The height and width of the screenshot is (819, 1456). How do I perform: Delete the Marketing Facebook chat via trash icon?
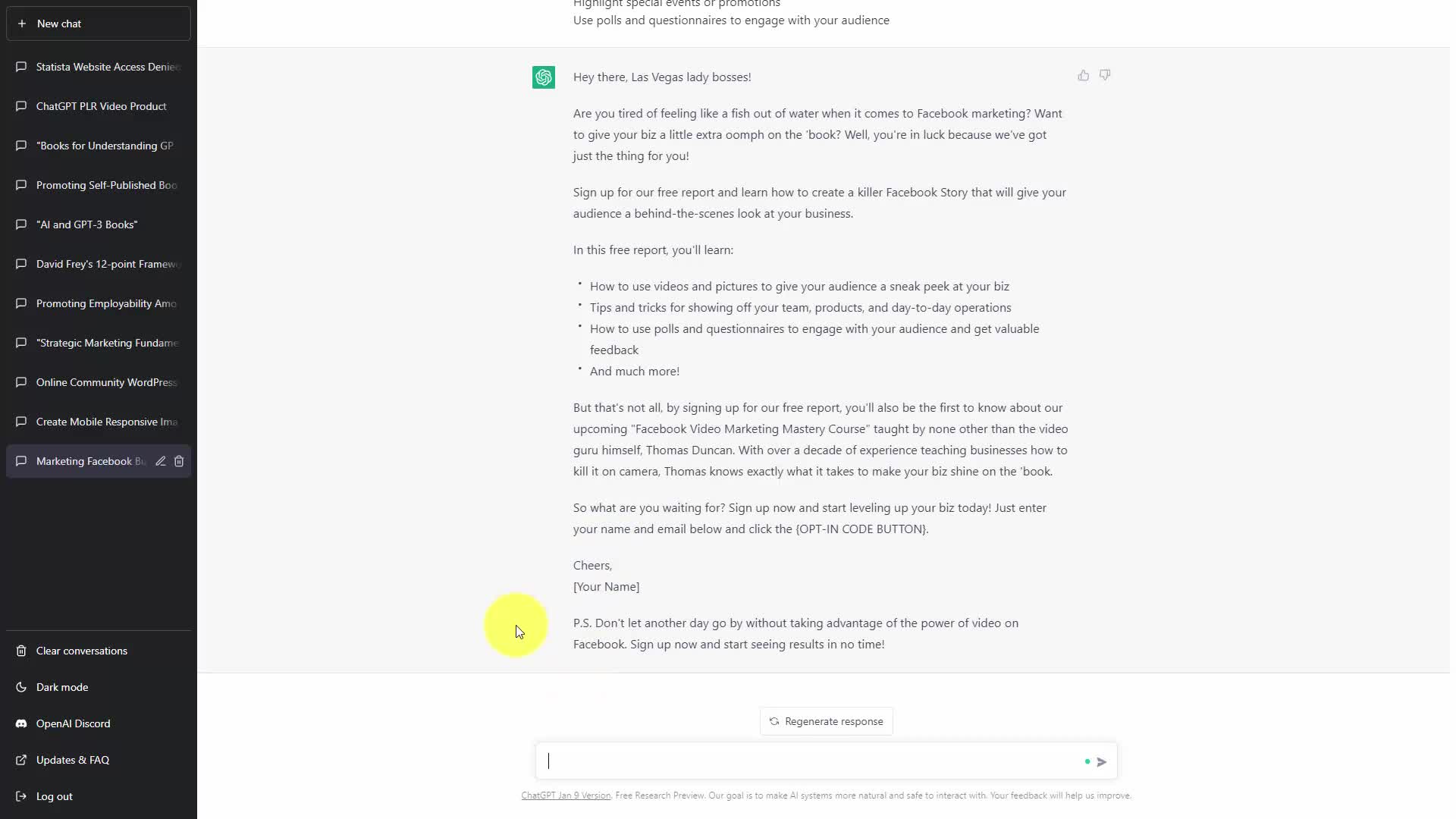[179, 461]
